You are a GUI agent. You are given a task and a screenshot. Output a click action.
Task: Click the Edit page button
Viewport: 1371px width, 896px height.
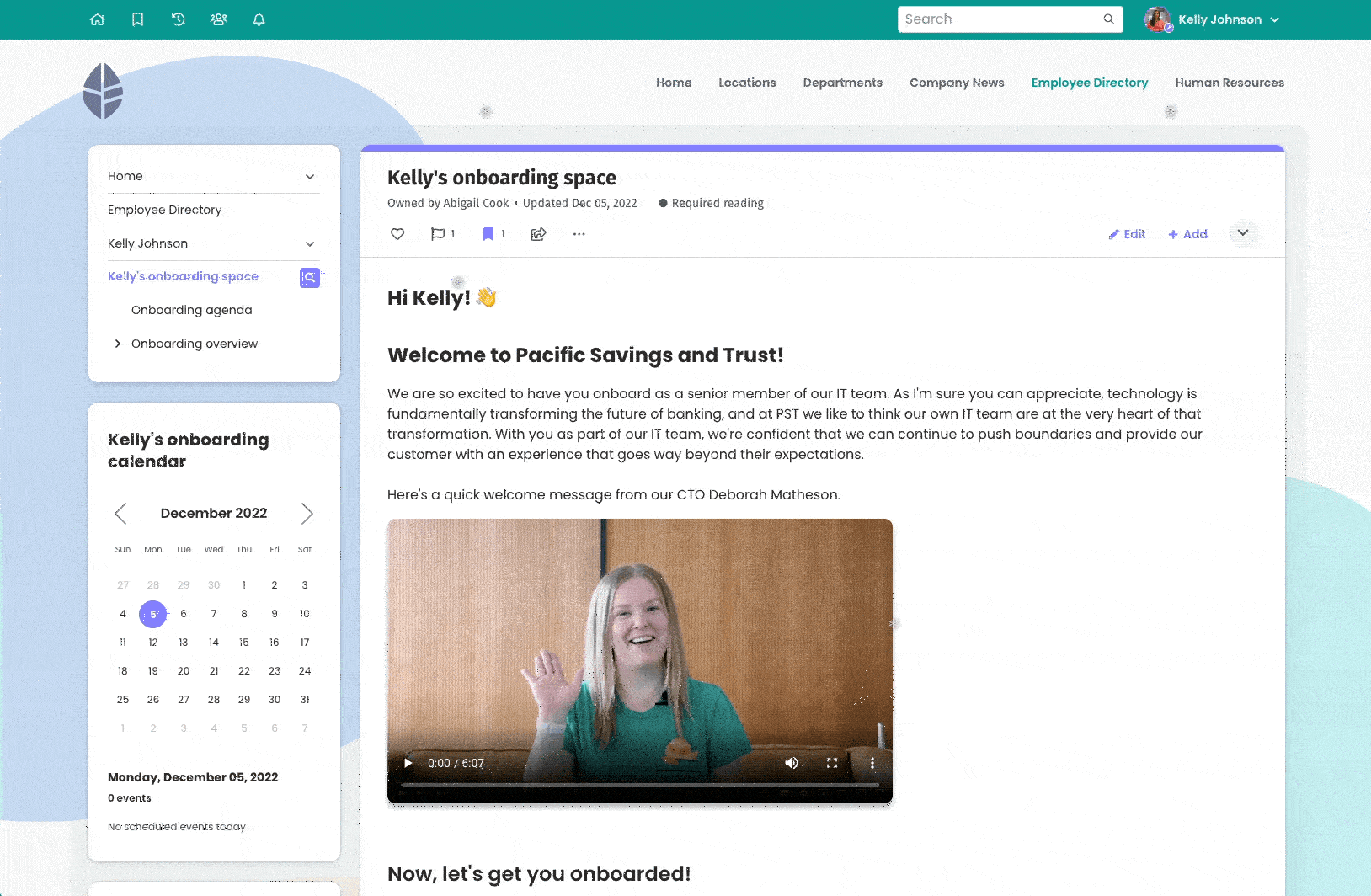[1127, 234]
